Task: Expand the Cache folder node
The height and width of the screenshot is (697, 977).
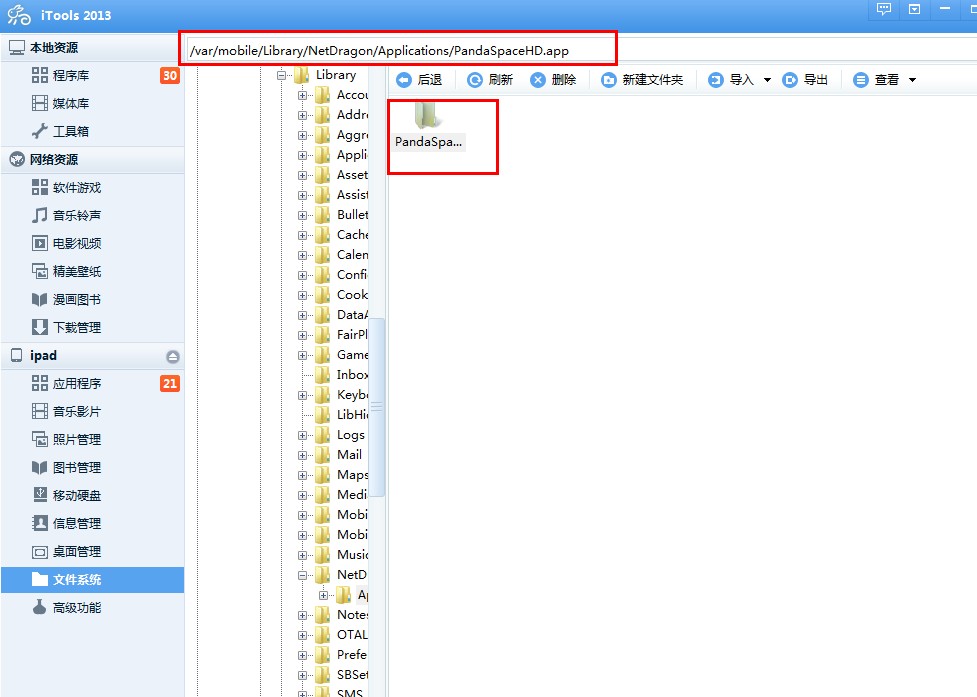Action: (x=302, y=235)
